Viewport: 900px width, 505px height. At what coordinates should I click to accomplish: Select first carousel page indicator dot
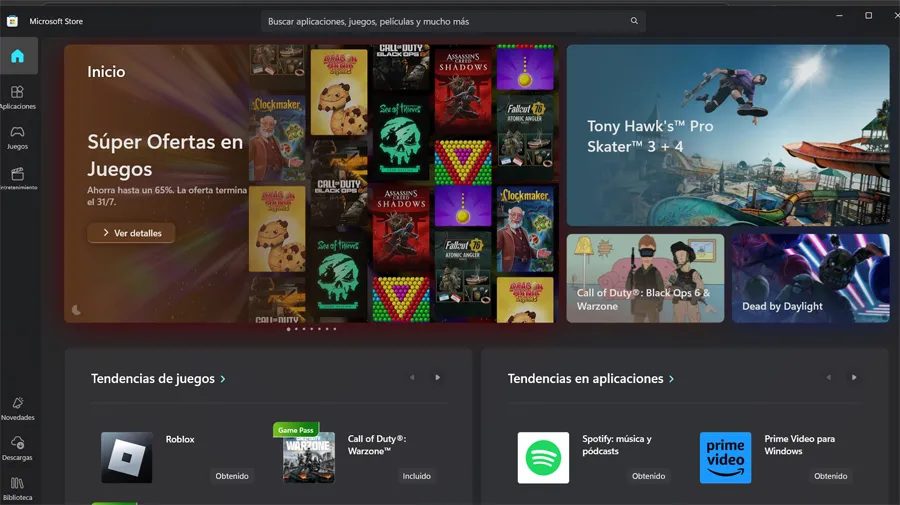[x=288, y=329]
